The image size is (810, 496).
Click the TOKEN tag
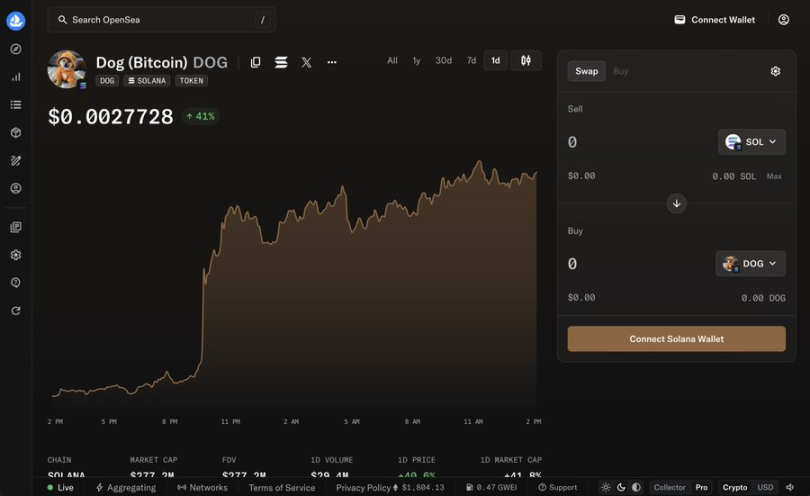tap(191, 81)
